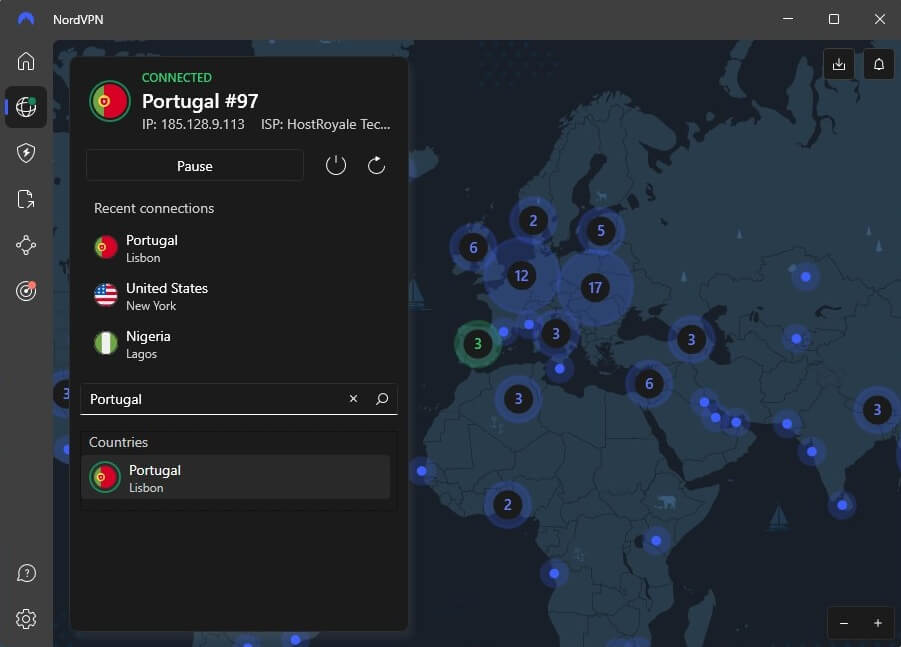
Task: Select Portugal Lisbon under Countries
Action: pos(235,477)
